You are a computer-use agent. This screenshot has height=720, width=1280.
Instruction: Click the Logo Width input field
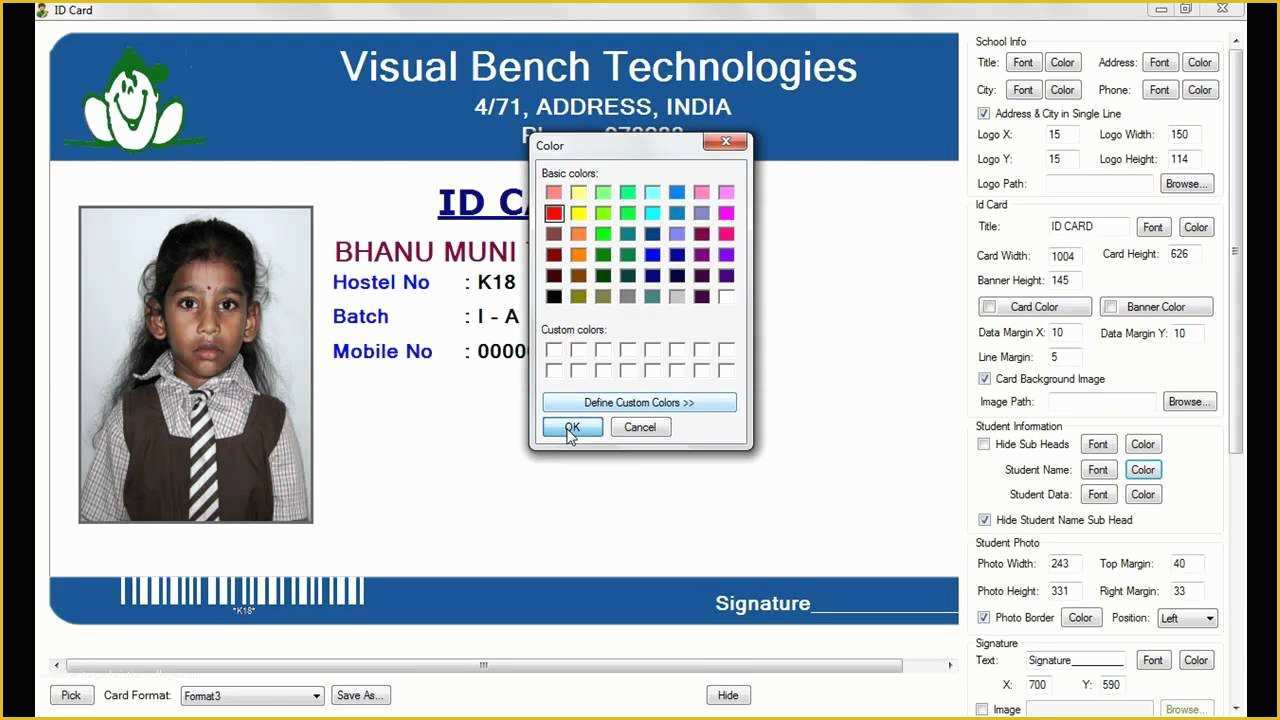click(x=1184, y=134)
